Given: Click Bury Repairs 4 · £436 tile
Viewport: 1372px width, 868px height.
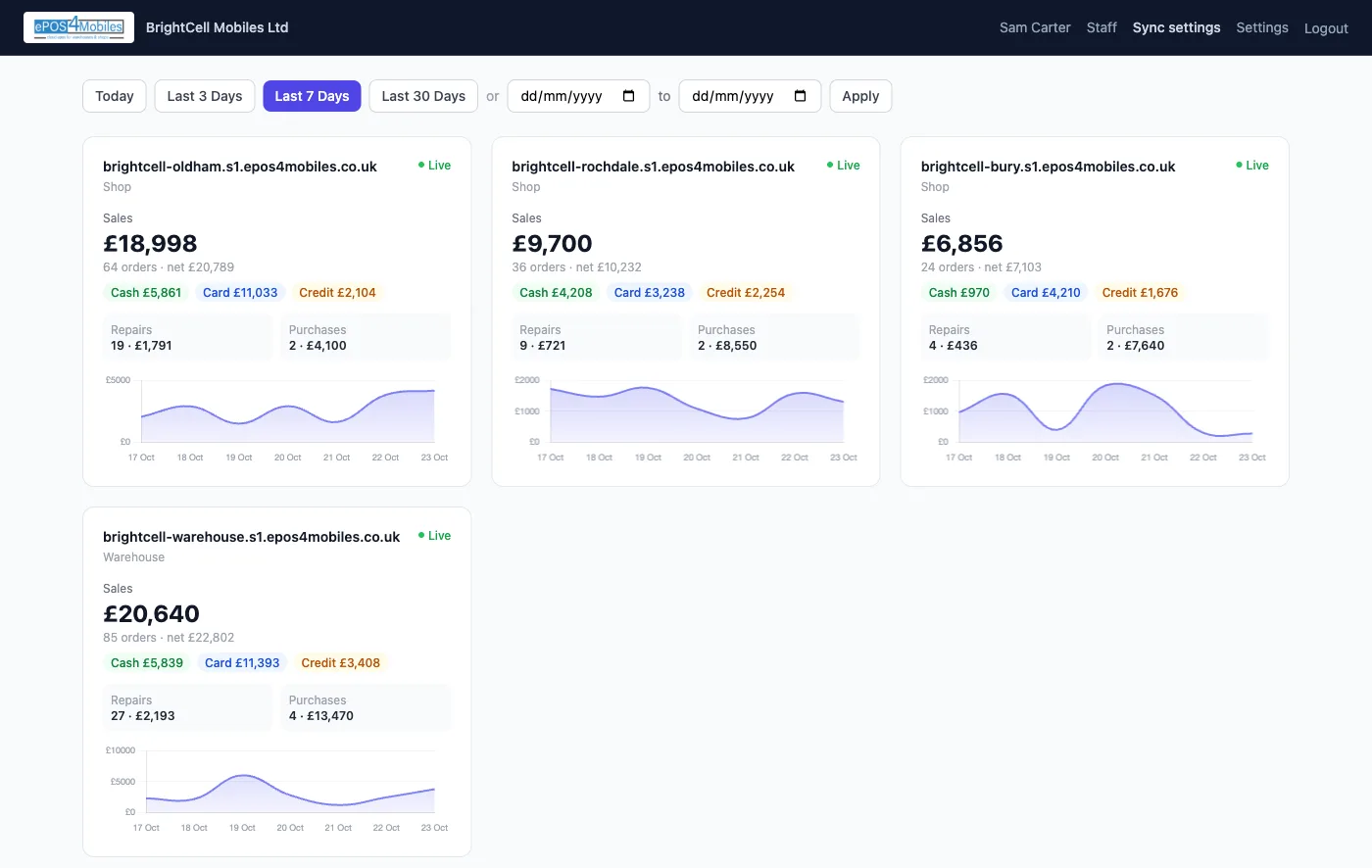Looking at the screenshot, I should [1005, 337].
